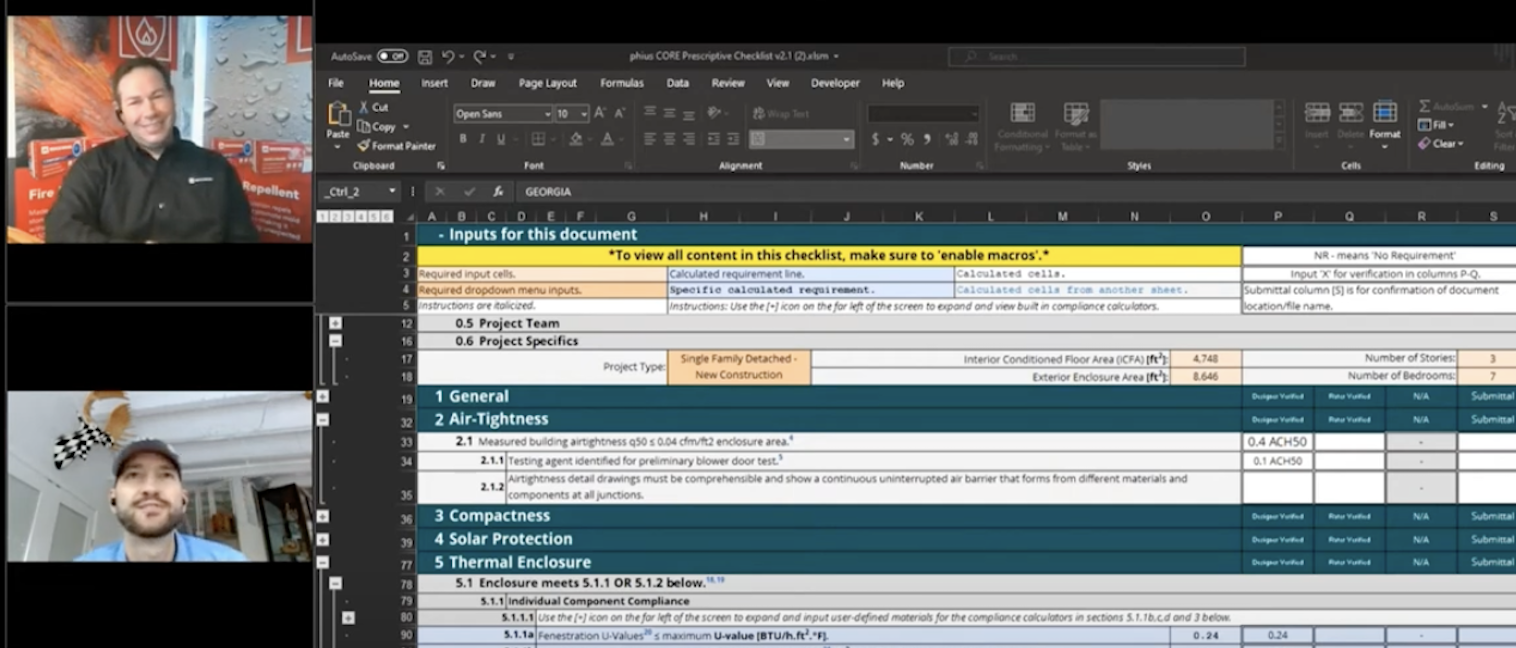
Task: Click the Comma Style icon
Action: coord(927,139)
